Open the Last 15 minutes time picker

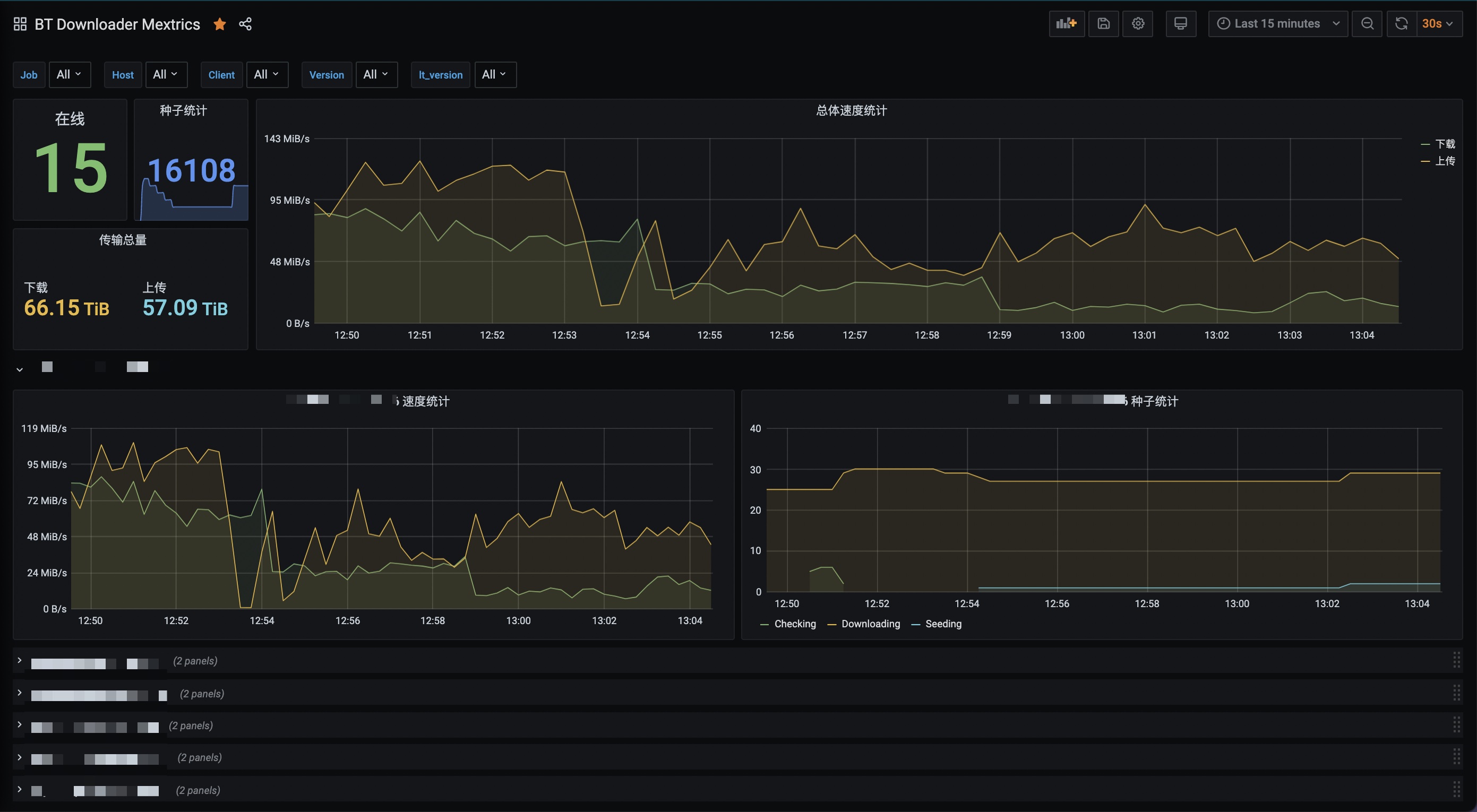[1277, 23]
